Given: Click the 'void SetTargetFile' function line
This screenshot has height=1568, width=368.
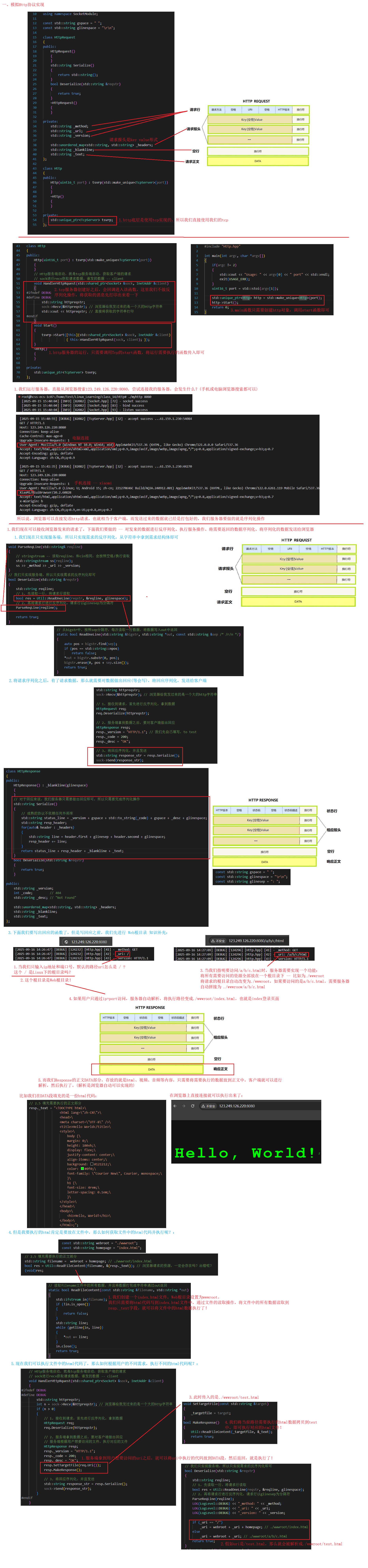Looking at the screenshot, I should [226, 1404].
